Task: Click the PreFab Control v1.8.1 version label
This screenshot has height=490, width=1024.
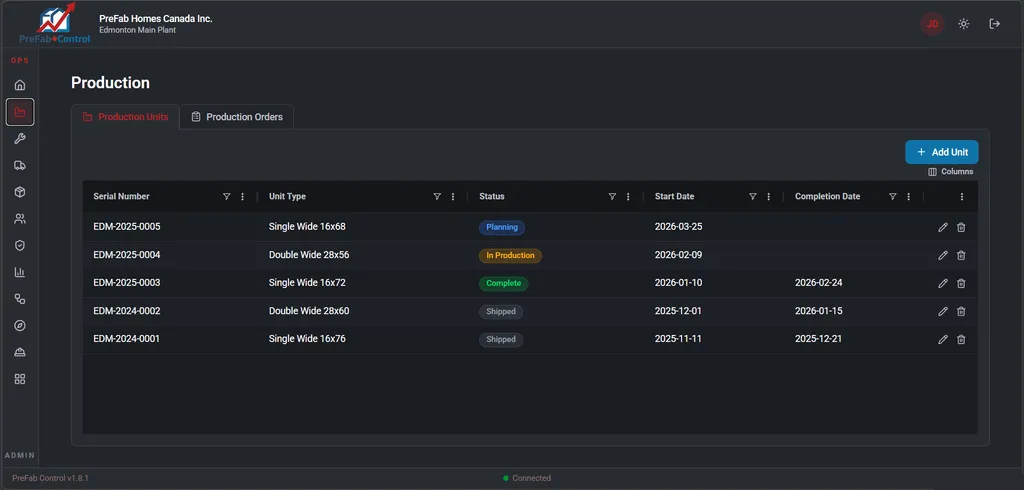Action: [50, 478]
